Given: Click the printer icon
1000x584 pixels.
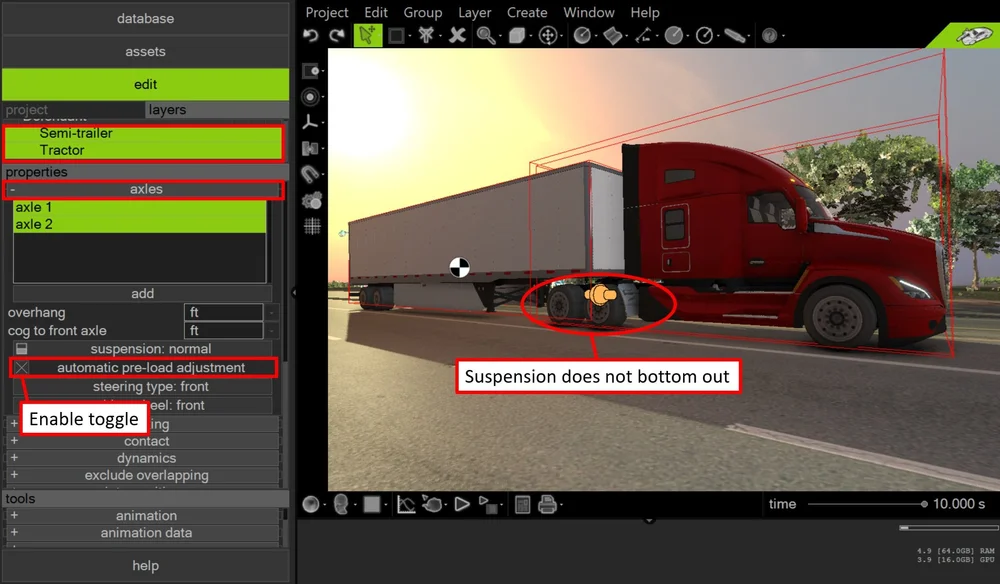Looking at the screenshot, I should pyautogui.click(x=547, y=504).
